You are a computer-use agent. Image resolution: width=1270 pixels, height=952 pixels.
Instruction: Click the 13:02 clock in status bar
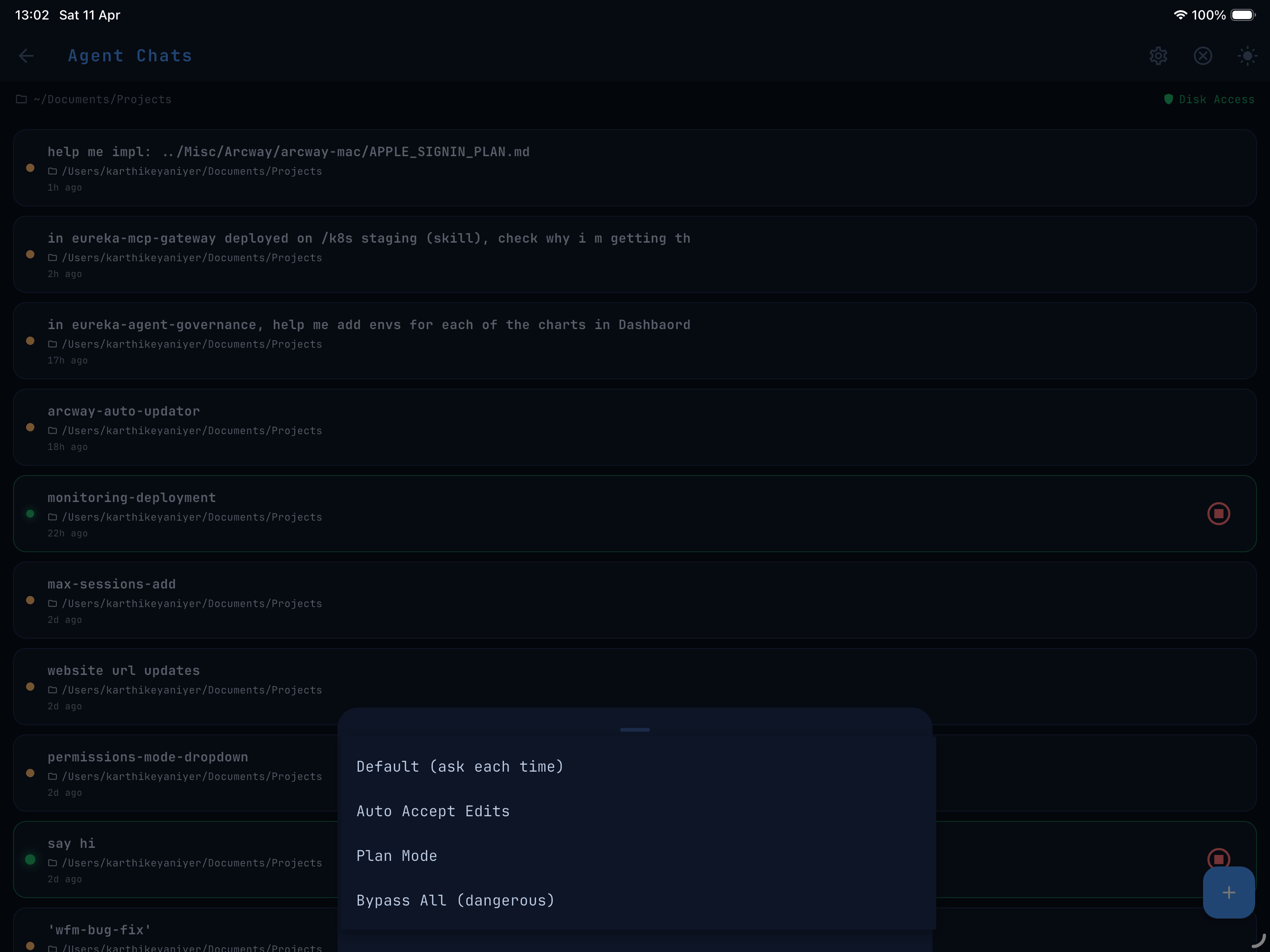(x=32, y=15)
